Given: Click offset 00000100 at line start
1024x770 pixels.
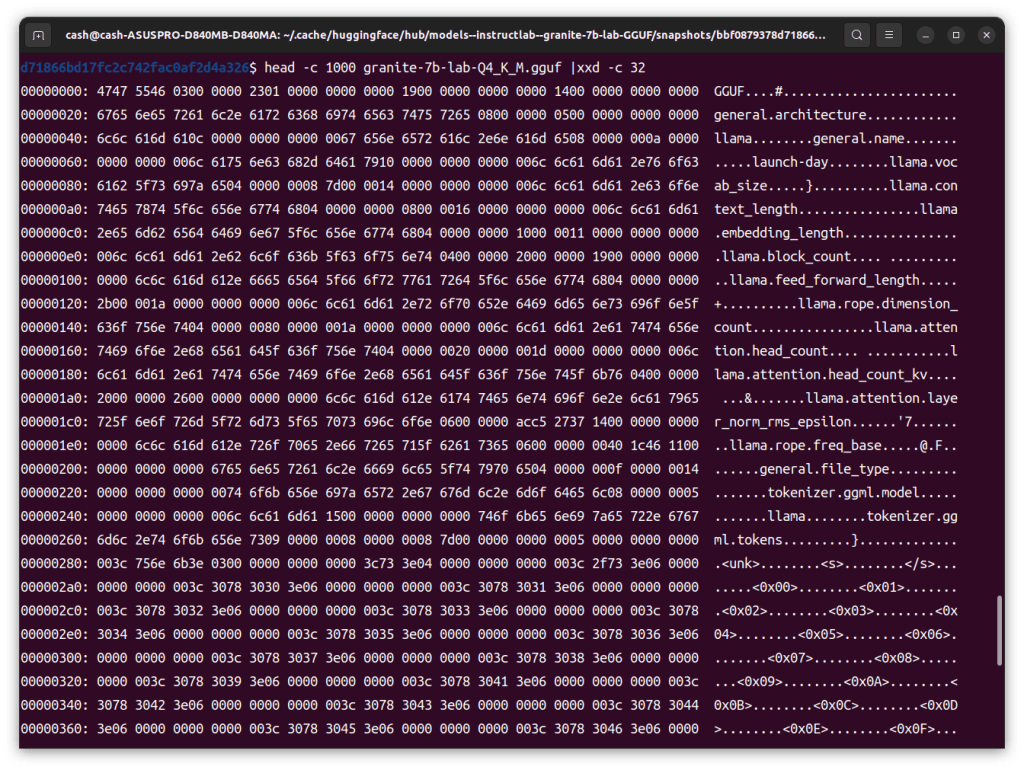Looking at the screenshot, I should click(x=51, y=281).
